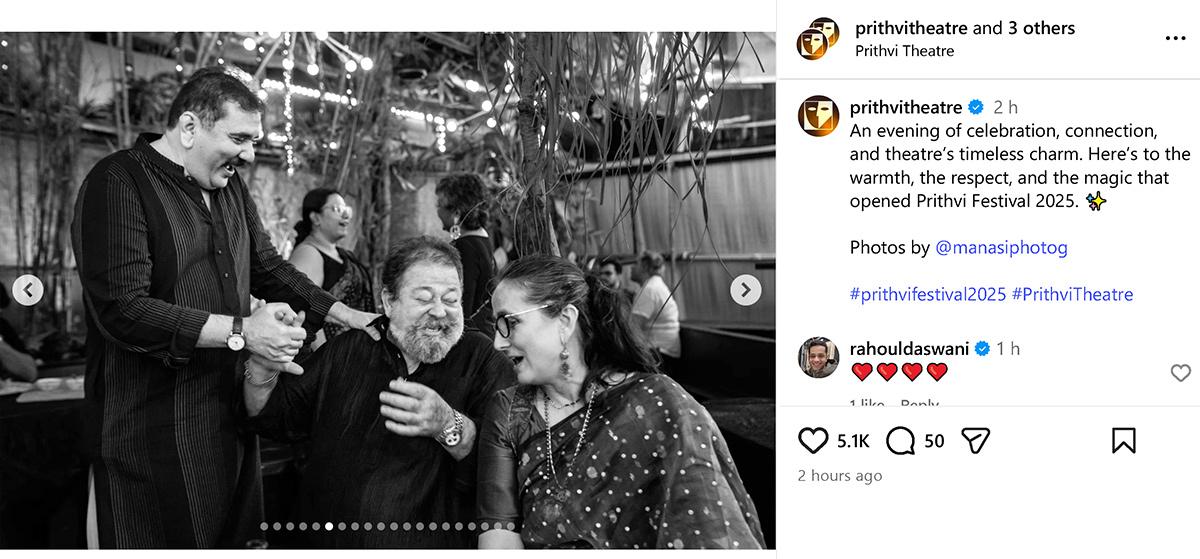Open the #PrithviTheatre hashtag
The height and width of the screenshot is (559, 1200).
pos(1072,294)
